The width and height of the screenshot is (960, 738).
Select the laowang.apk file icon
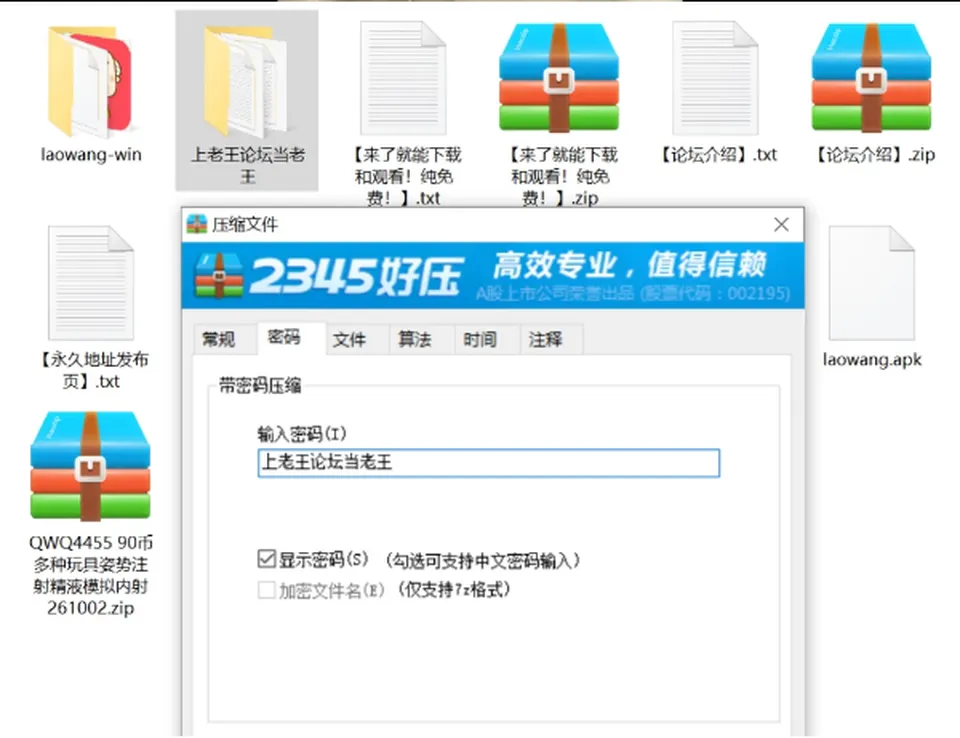(871, 283)
